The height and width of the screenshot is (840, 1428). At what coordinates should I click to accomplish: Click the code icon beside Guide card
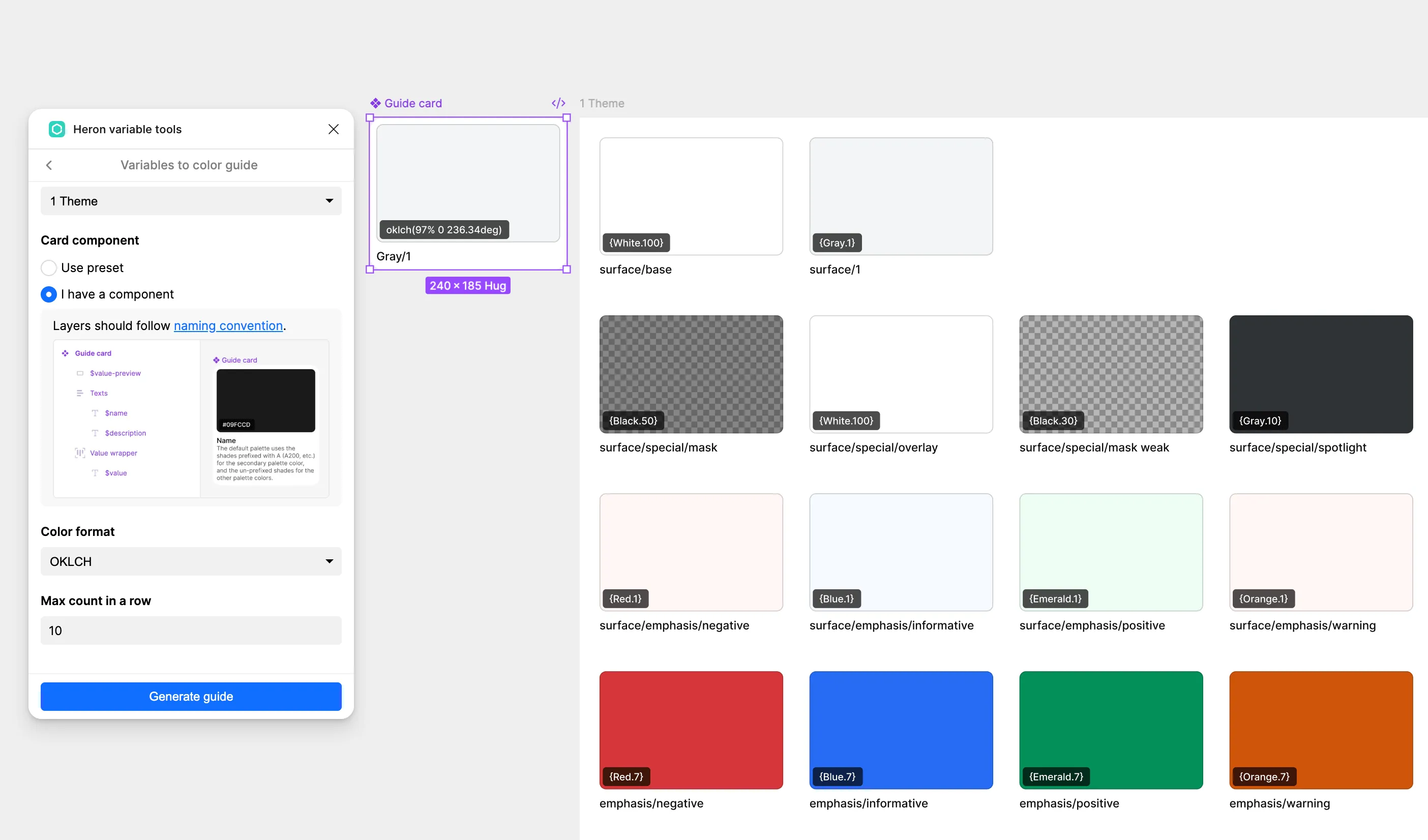558,103
